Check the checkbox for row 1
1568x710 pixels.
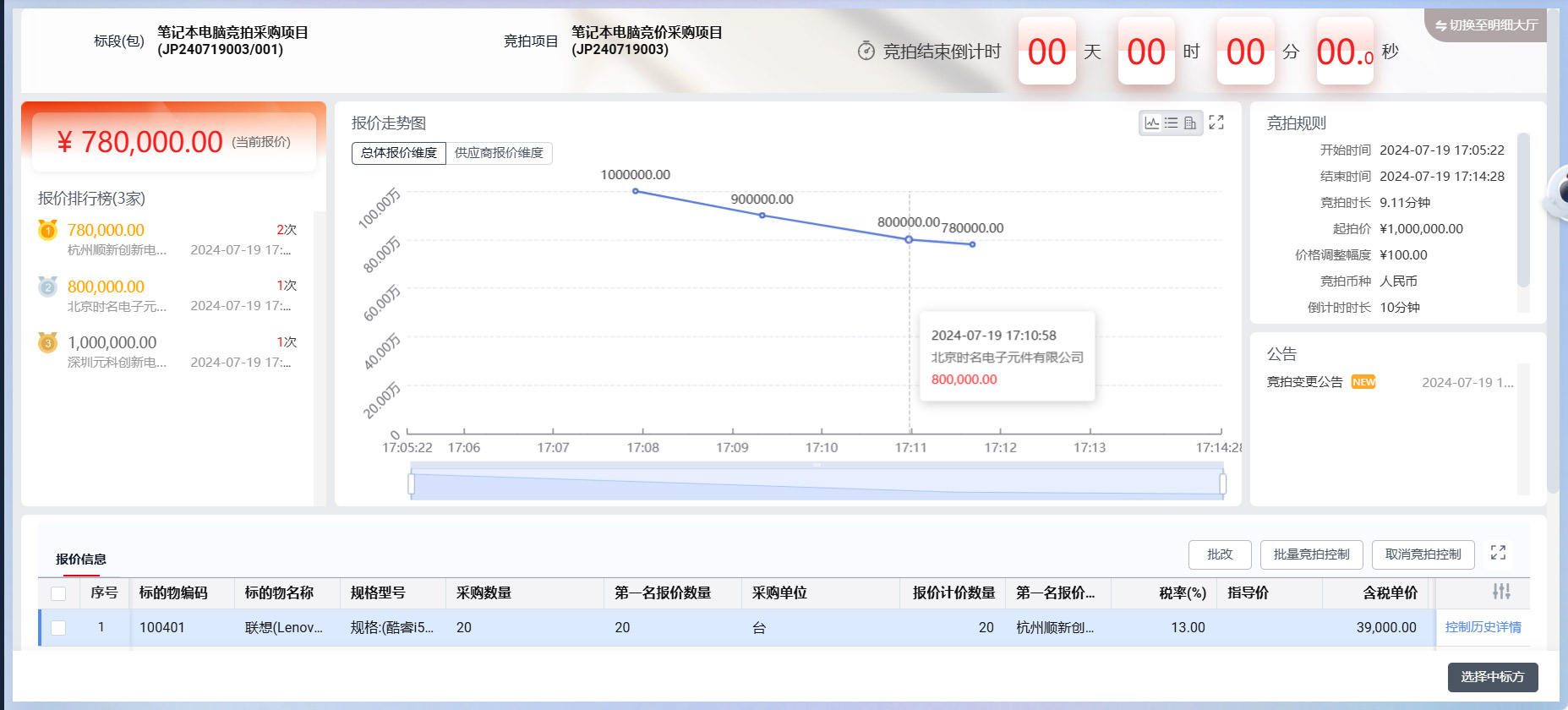click(58, 628)
